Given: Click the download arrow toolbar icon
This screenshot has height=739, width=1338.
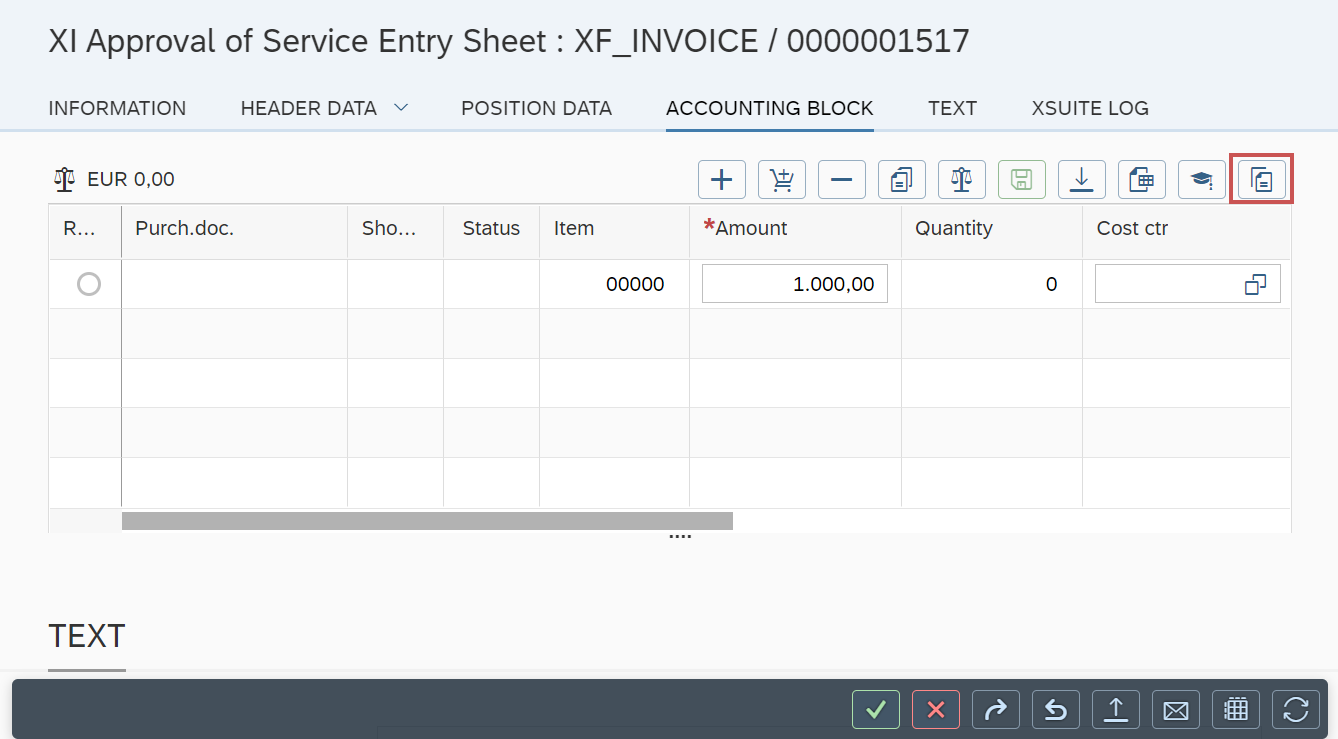Looking at the screenshot, I should pos(1081,180).
